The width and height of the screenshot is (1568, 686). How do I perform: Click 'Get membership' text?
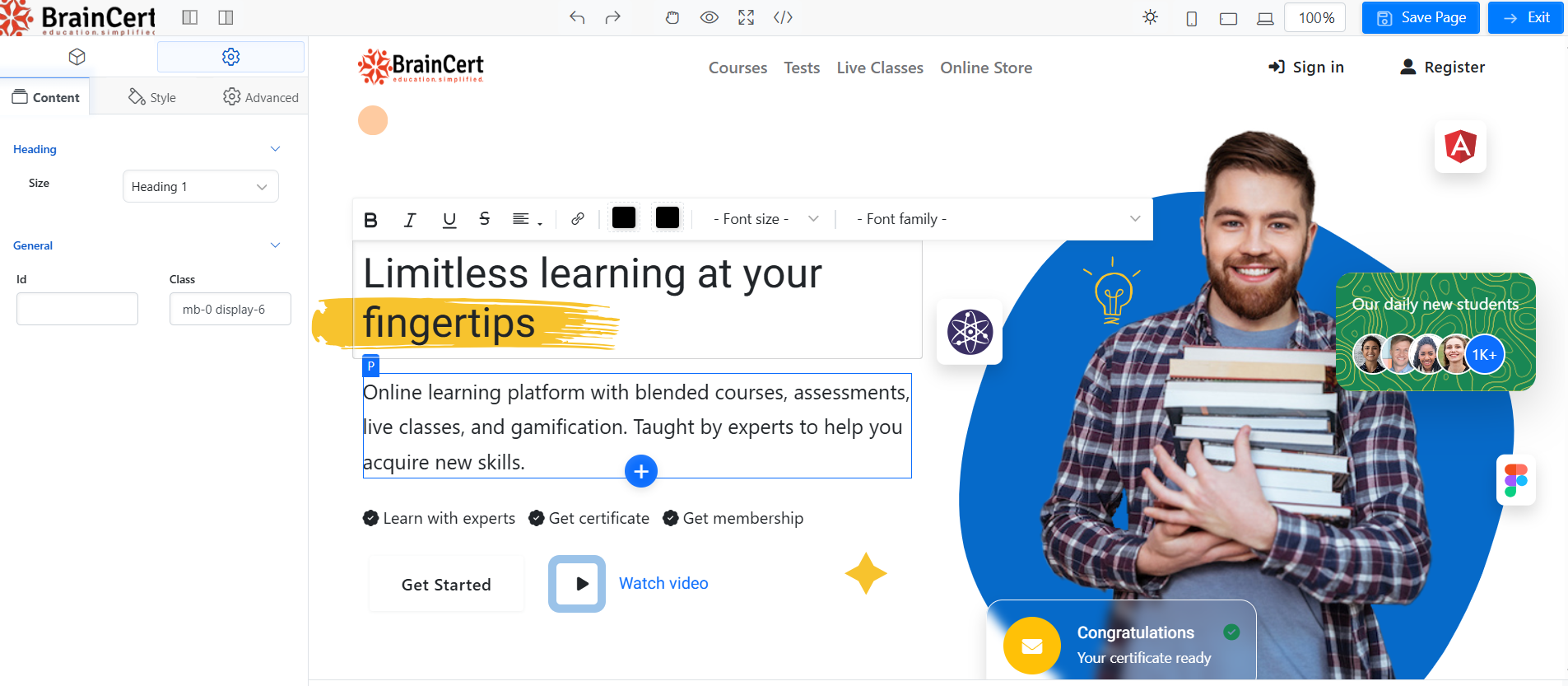coord(743,518)
